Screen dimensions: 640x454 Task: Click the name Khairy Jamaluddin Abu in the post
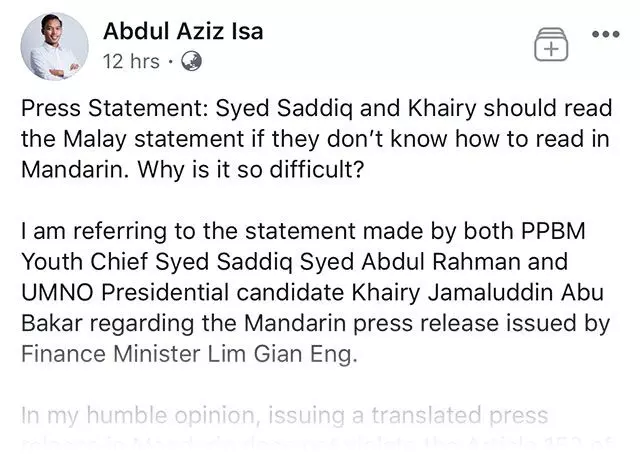[478, 293]
